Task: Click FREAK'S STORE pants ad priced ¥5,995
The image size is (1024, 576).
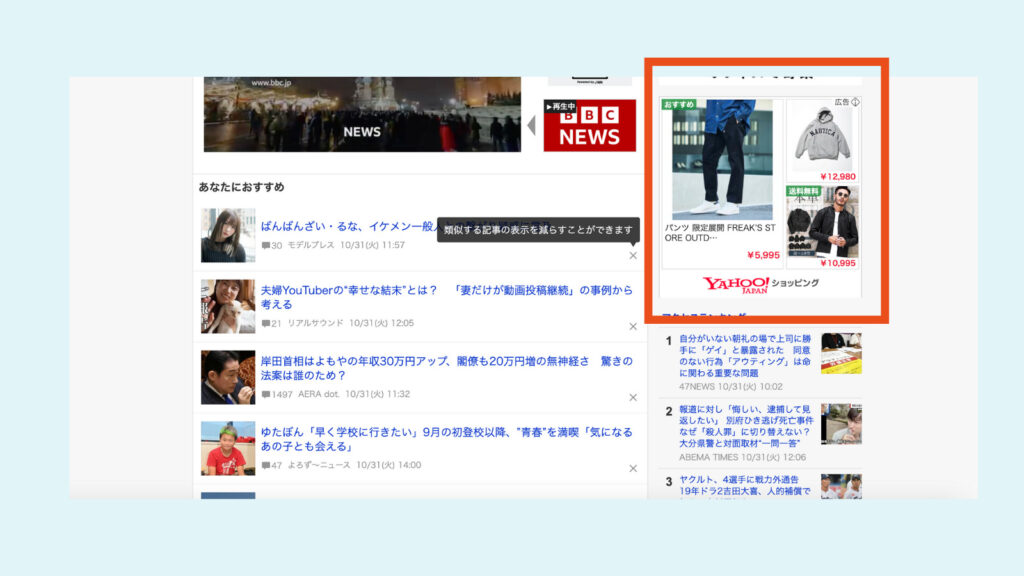Action: pos(721,175)
